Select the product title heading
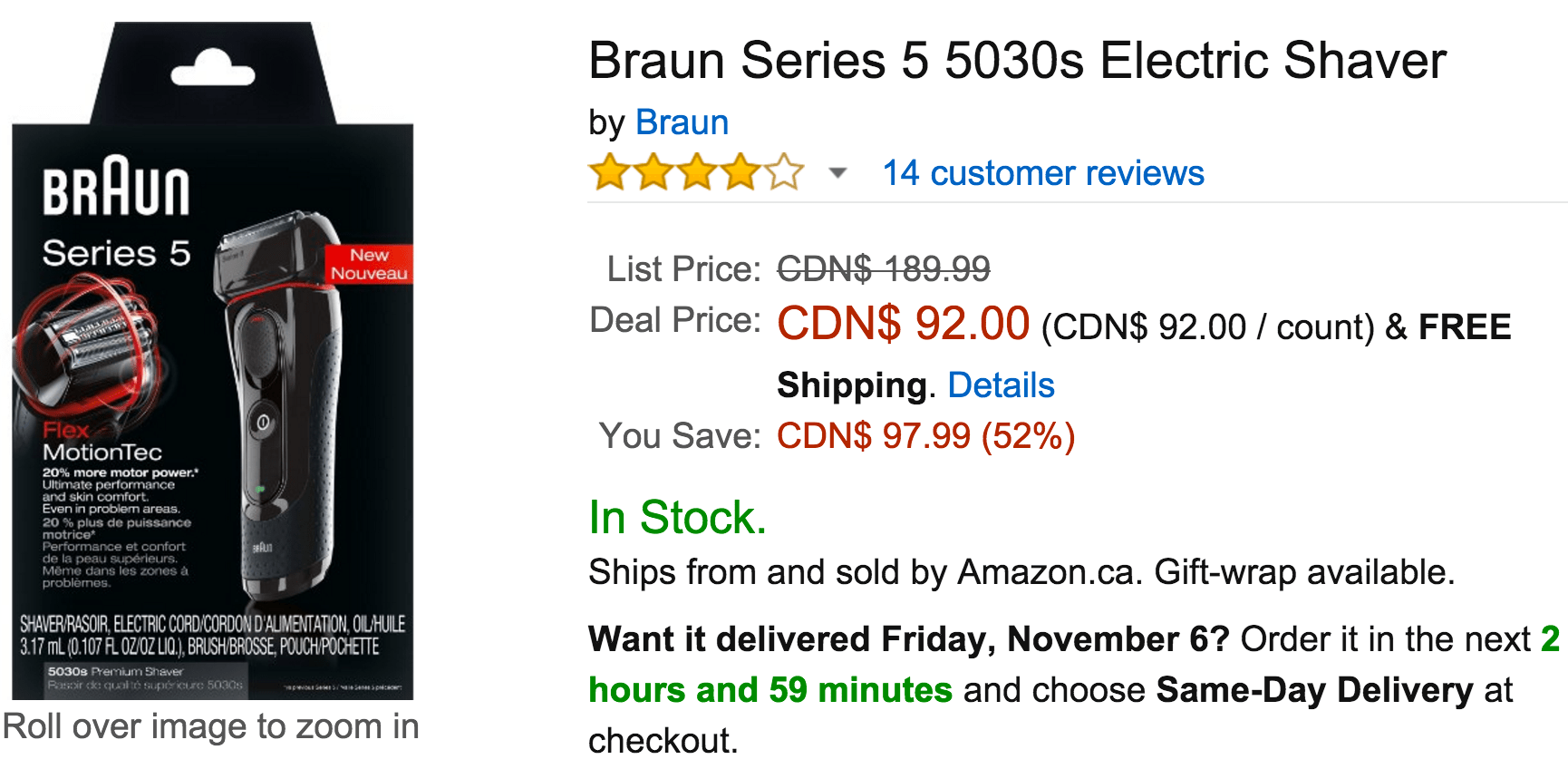The height and width of the screenshot is (769, 1568). (x=1015, y=60)
